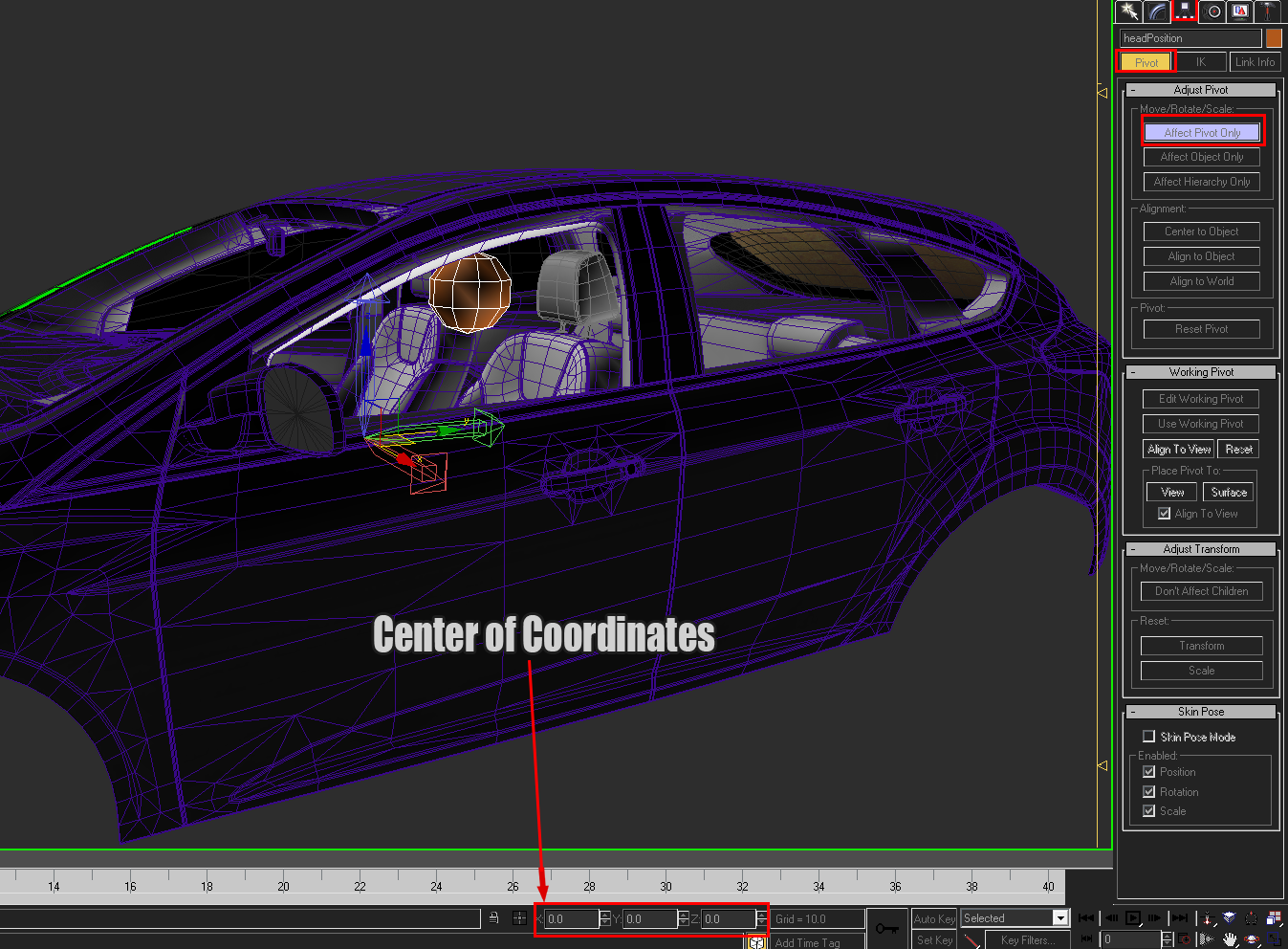Screen dimensions: 1288x949
Task: Uncheck the Position checkbox under Enabled
Action: click(1148, 772)
